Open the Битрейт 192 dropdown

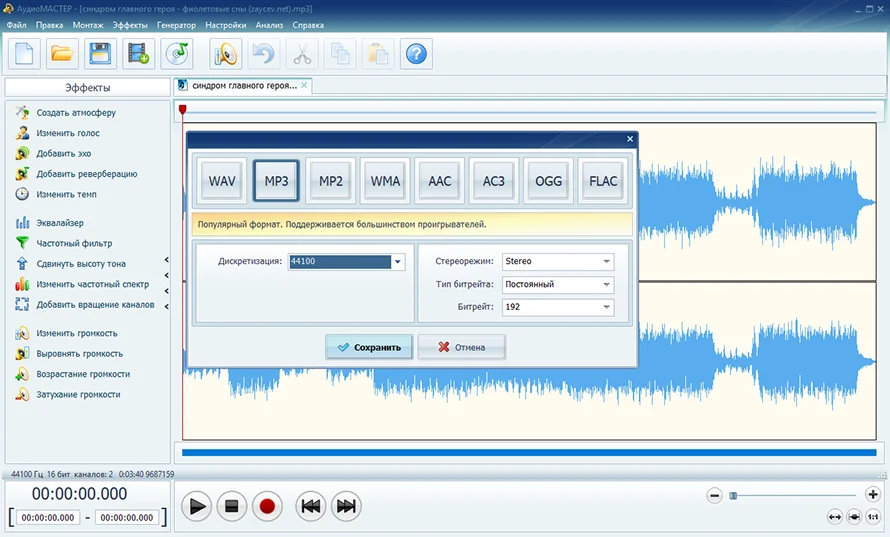[x=558, y=307]
